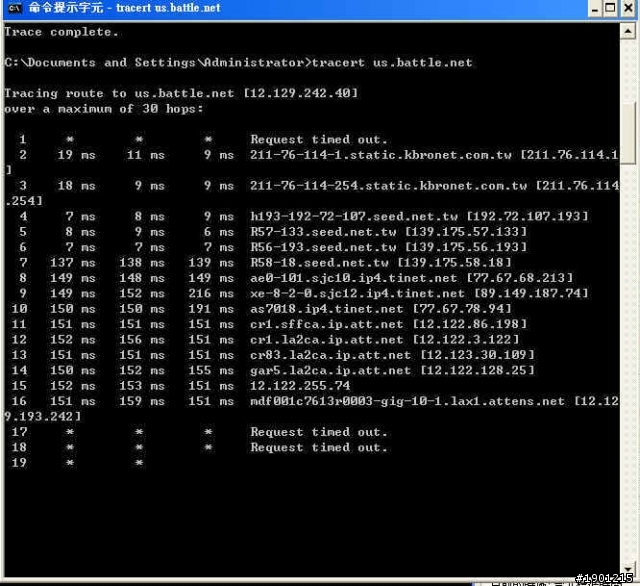Image resolution: width=640 pixels, height=586 pixels.
Task: Click host as7018.ip4.tinet.net
Action: (327, 309)
